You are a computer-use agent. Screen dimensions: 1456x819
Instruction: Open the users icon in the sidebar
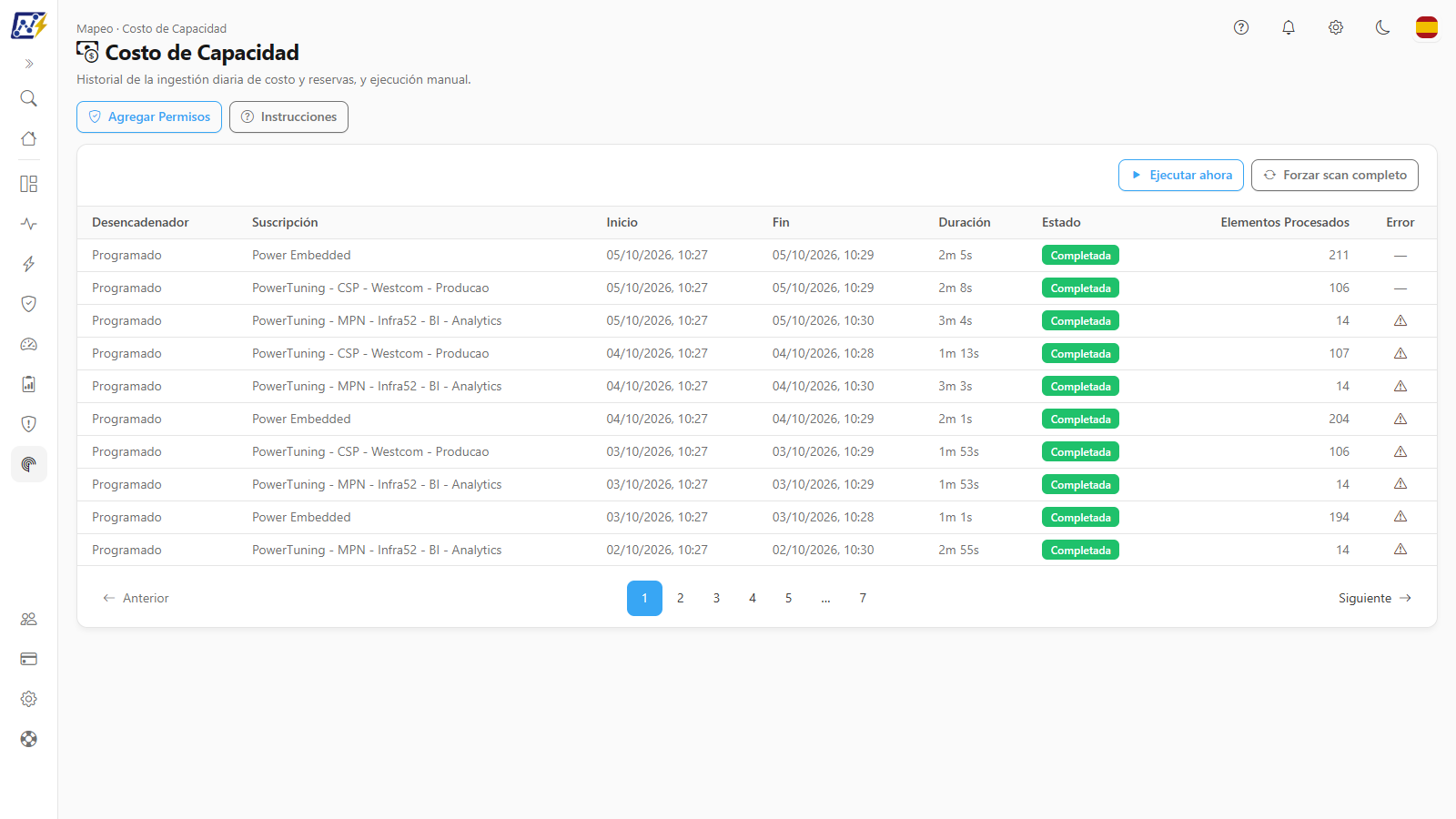[x=29, y=619]
